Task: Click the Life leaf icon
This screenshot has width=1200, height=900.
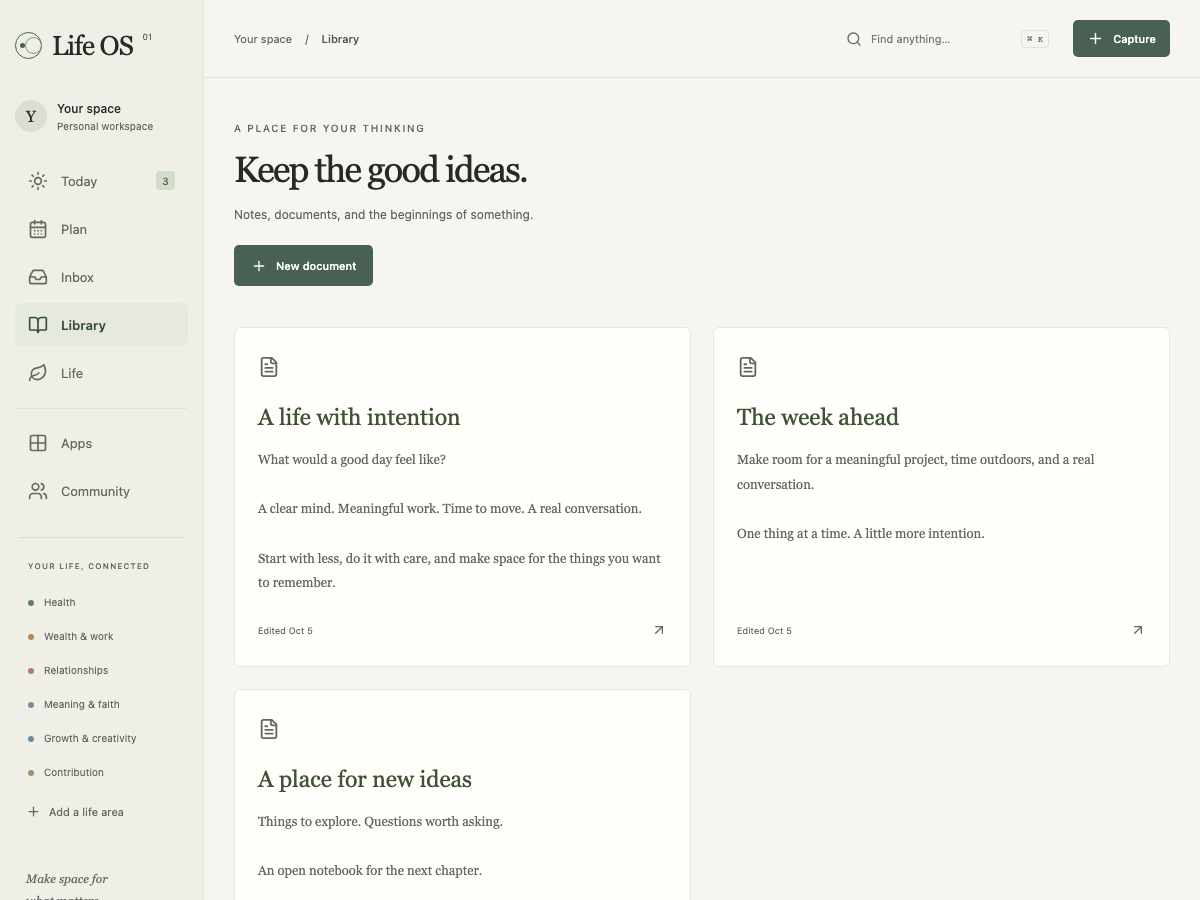Action: 38,373
